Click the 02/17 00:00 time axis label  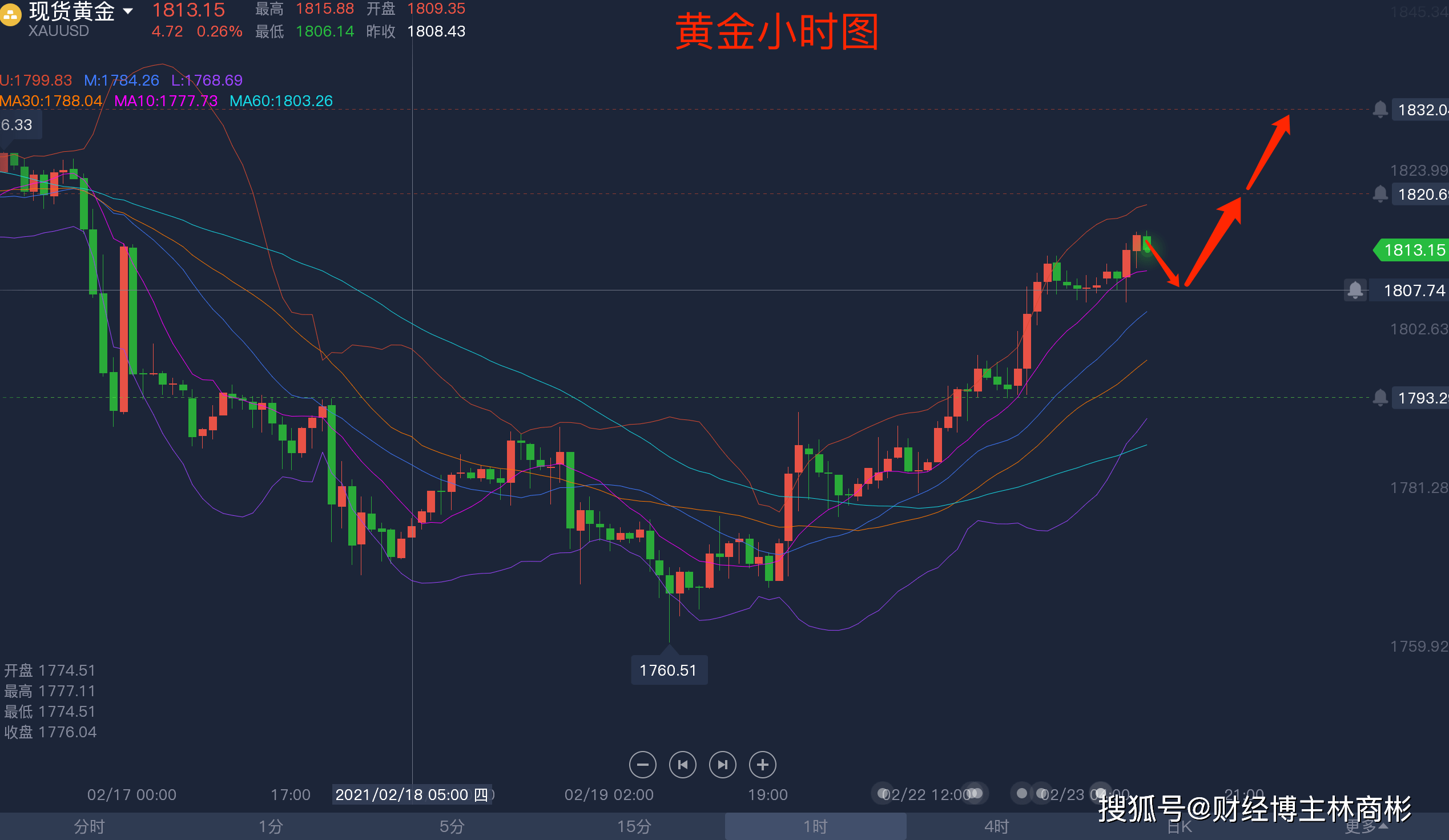click(x=132, y=794)
